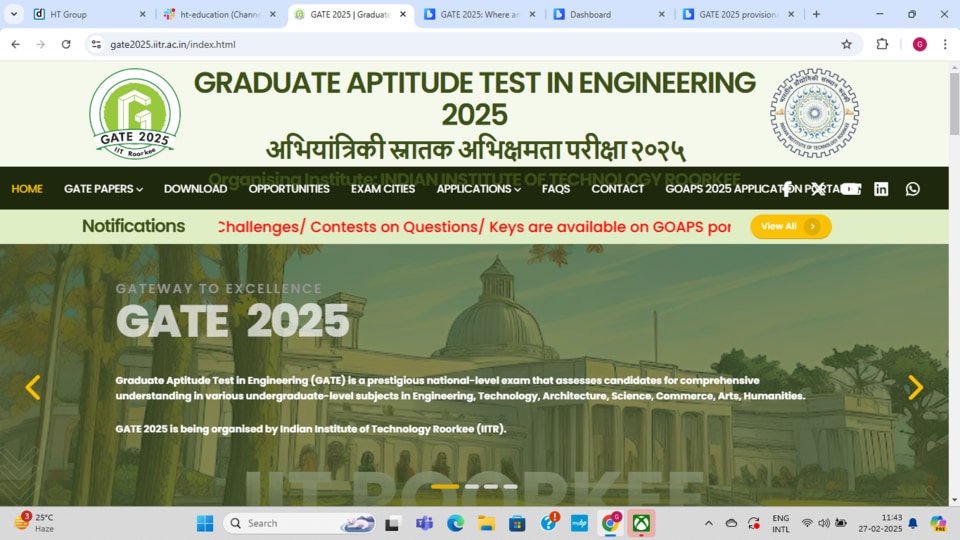
Task: Open the Chrome profile avatar
Action: 920,44
